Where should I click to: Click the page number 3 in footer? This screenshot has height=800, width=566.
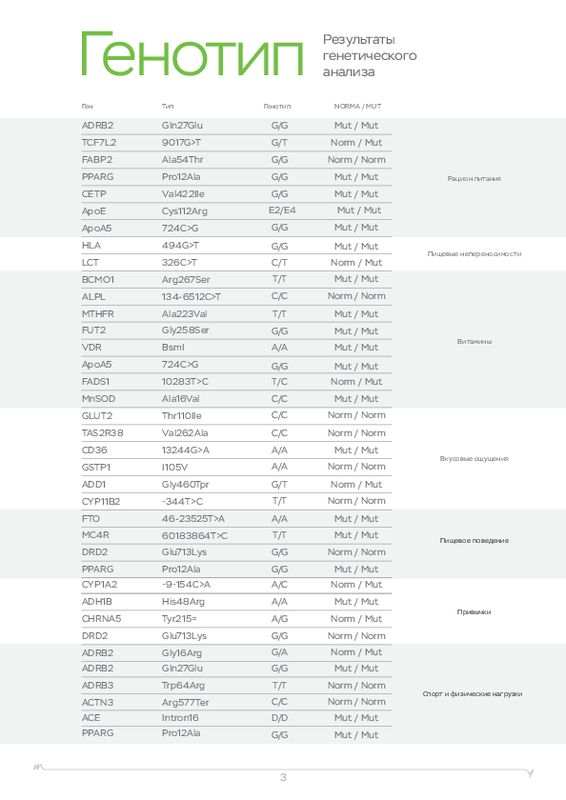click(x=283, y=778)
